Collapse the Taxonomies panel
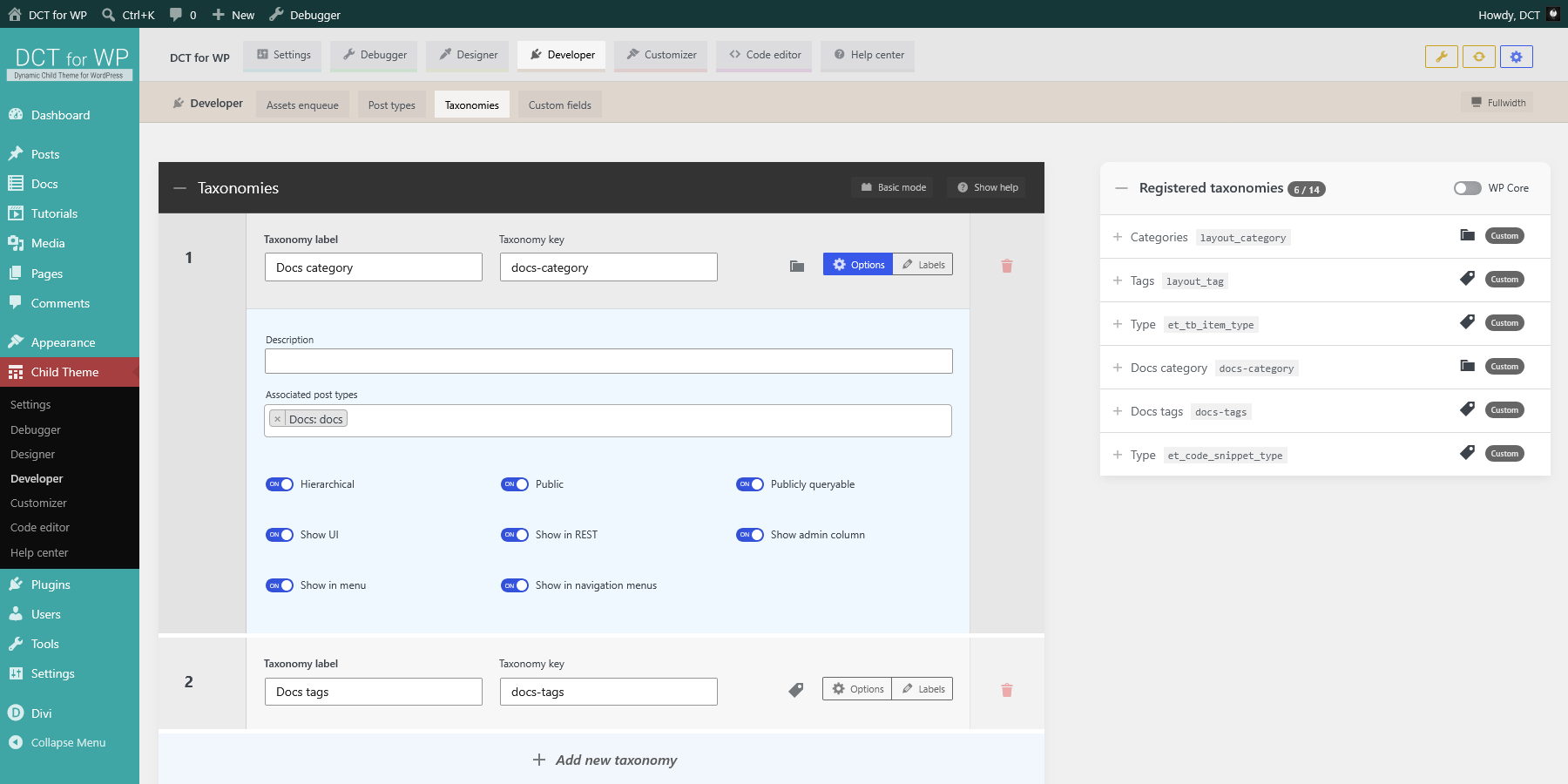 pyautogui.click(x=180, y=188)
